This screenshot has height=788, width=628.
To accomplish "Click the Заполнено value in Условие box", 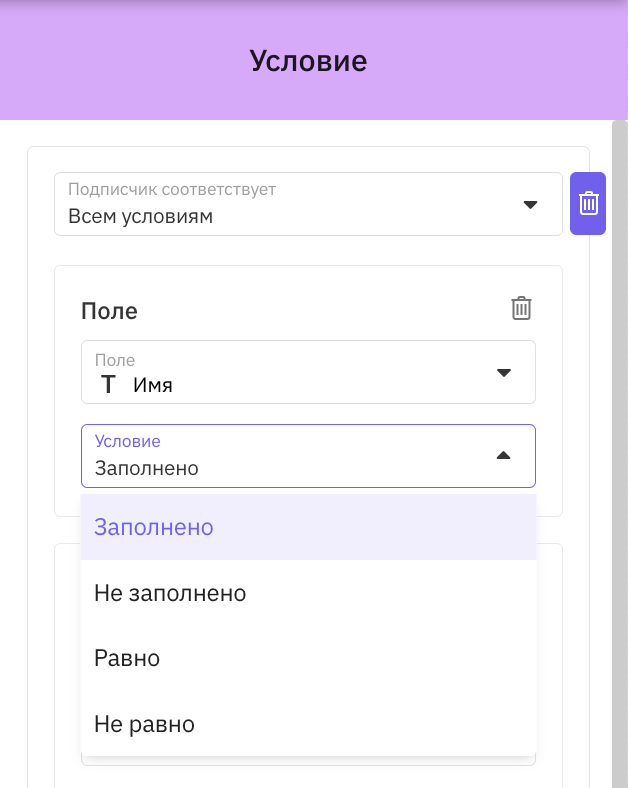I will point(147,468).
